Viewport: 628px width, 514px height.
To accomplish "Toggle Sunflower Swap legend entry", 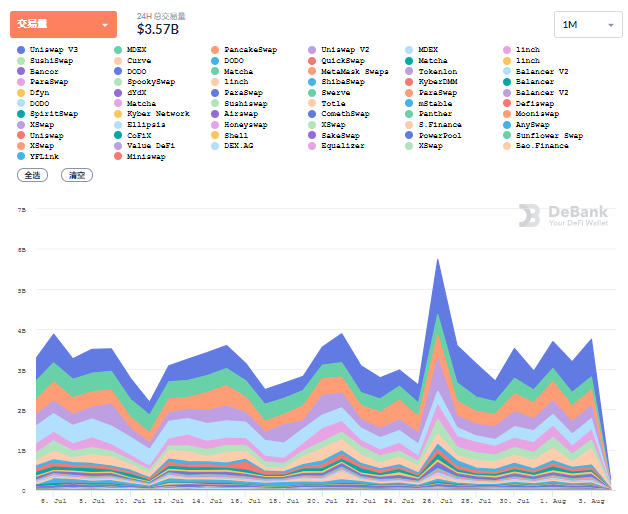I will [543, 135].
